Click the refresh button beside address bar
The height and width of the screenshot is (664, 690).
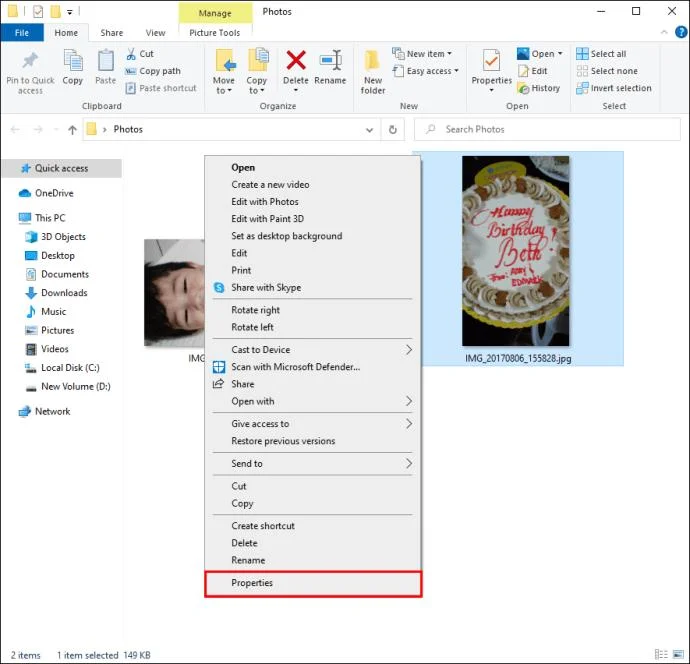[393, 129]
